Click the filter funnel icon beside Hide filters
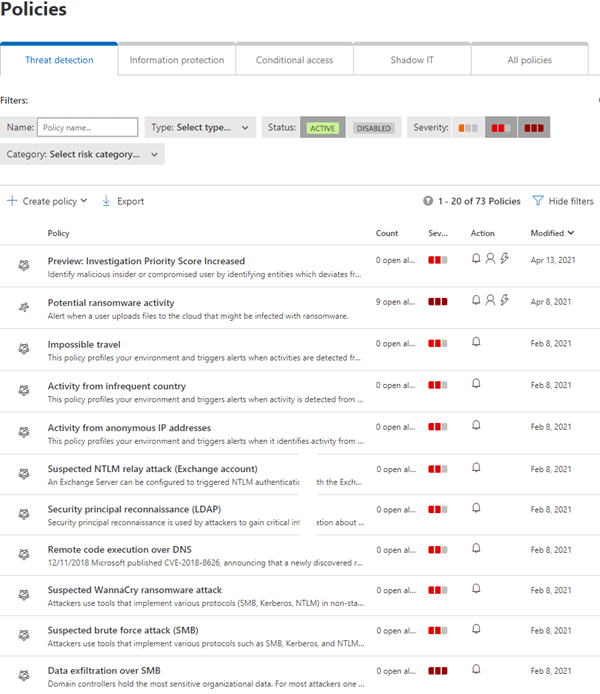Image resolution: width=600 pixels, height=694 pixels. pyautogui.click(x=538, y=201)
